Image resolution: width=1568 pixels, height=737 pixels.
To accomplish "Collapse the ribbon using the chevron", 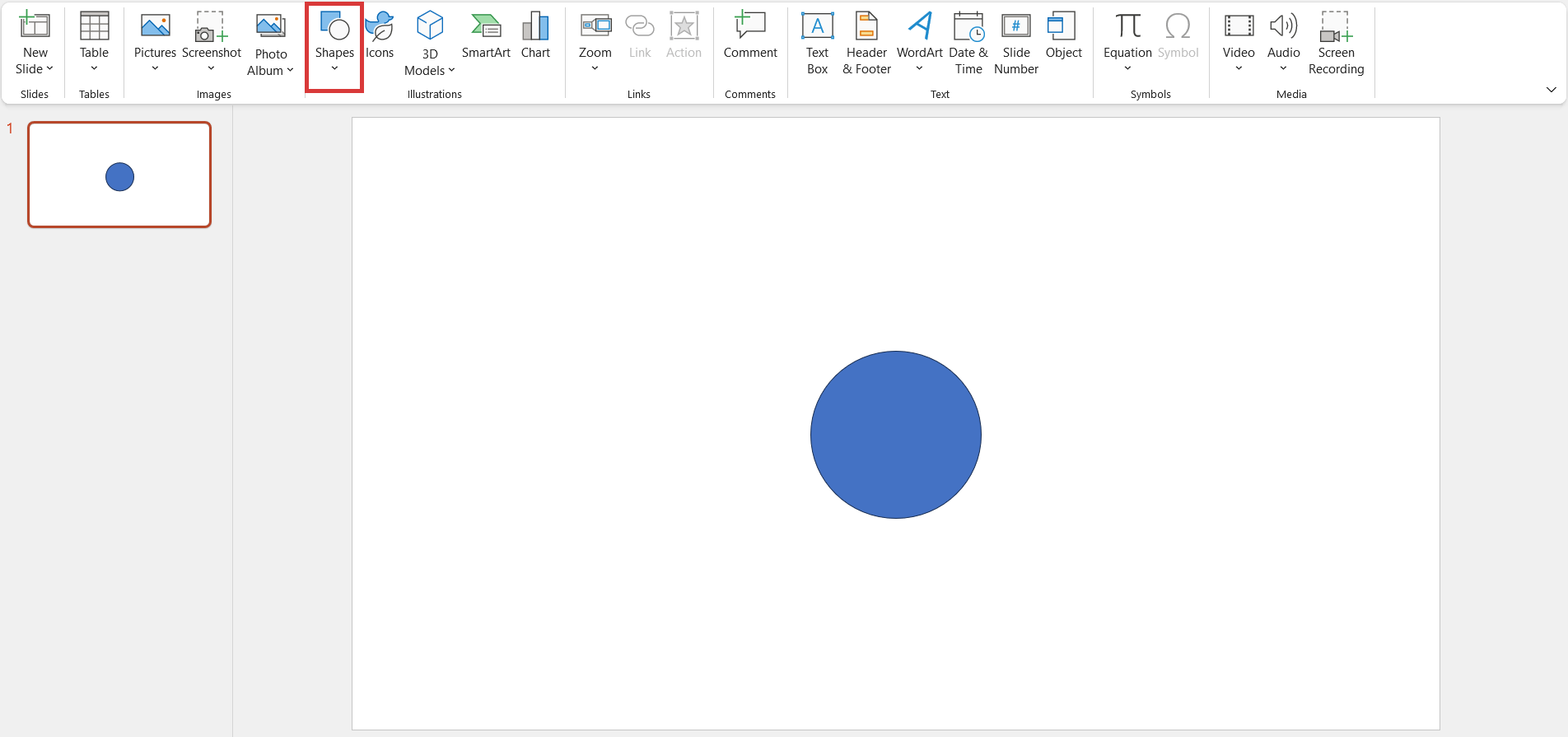I will [1551, 90].
